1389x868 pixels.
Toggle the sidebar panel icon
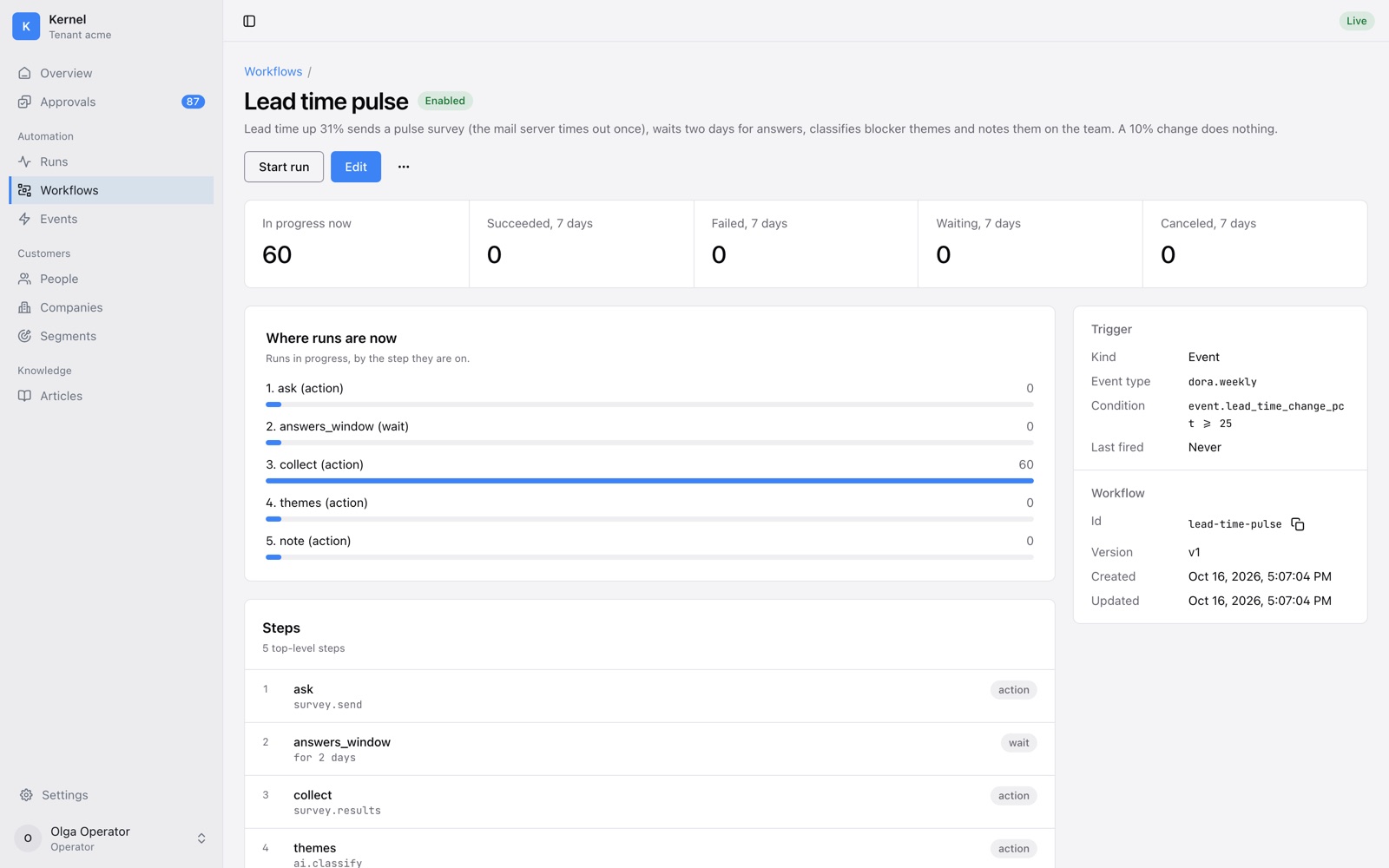(249, 21)
